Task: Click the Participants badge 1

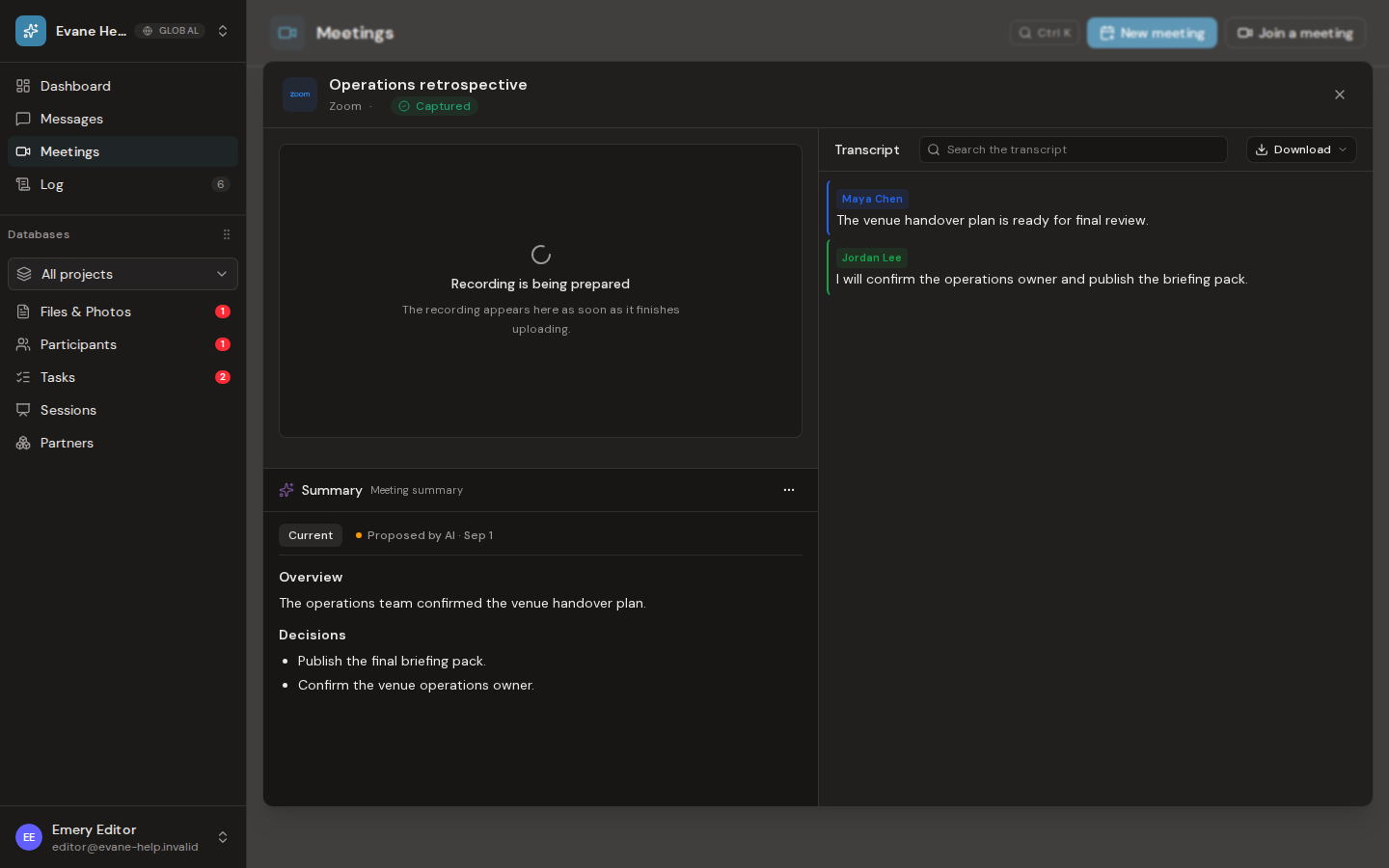Action: (x=223, y=344)
